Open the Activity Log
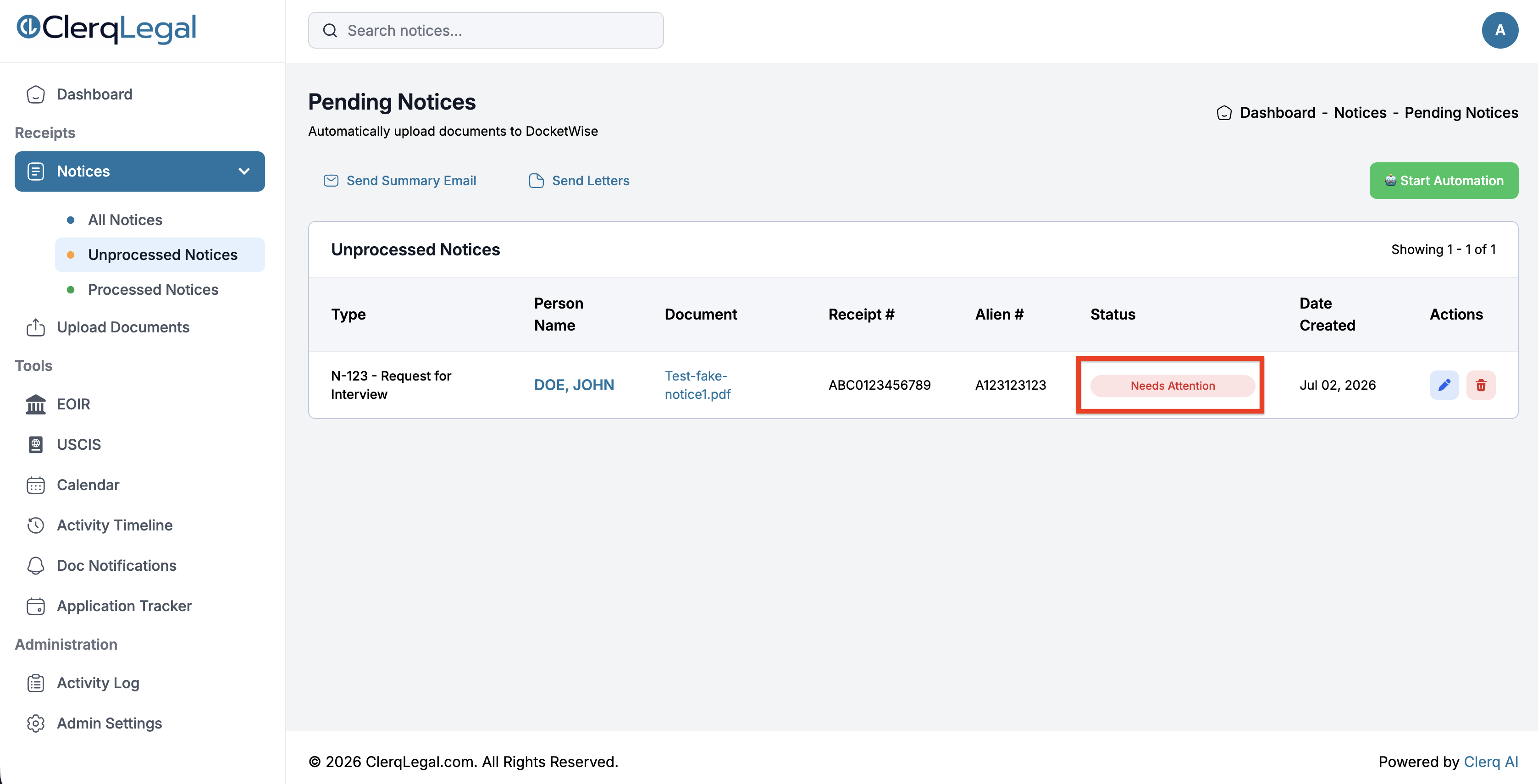Screen dimensions: 1538x784 click(98, 683)
